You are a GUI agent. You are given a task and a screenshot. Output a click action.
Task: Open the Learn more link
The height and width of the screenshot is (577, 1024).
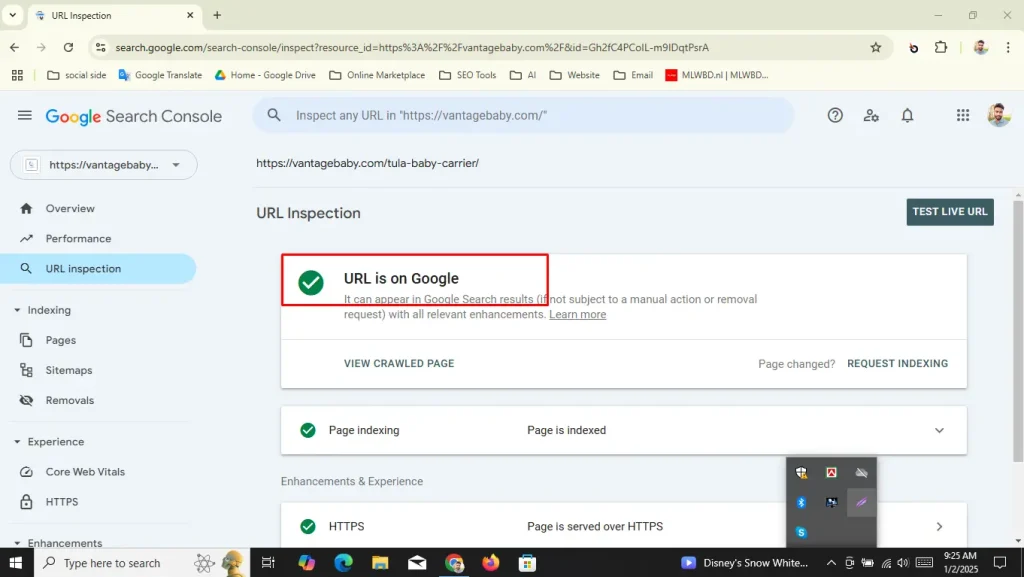pyautogui.click(x=577, y=315)
